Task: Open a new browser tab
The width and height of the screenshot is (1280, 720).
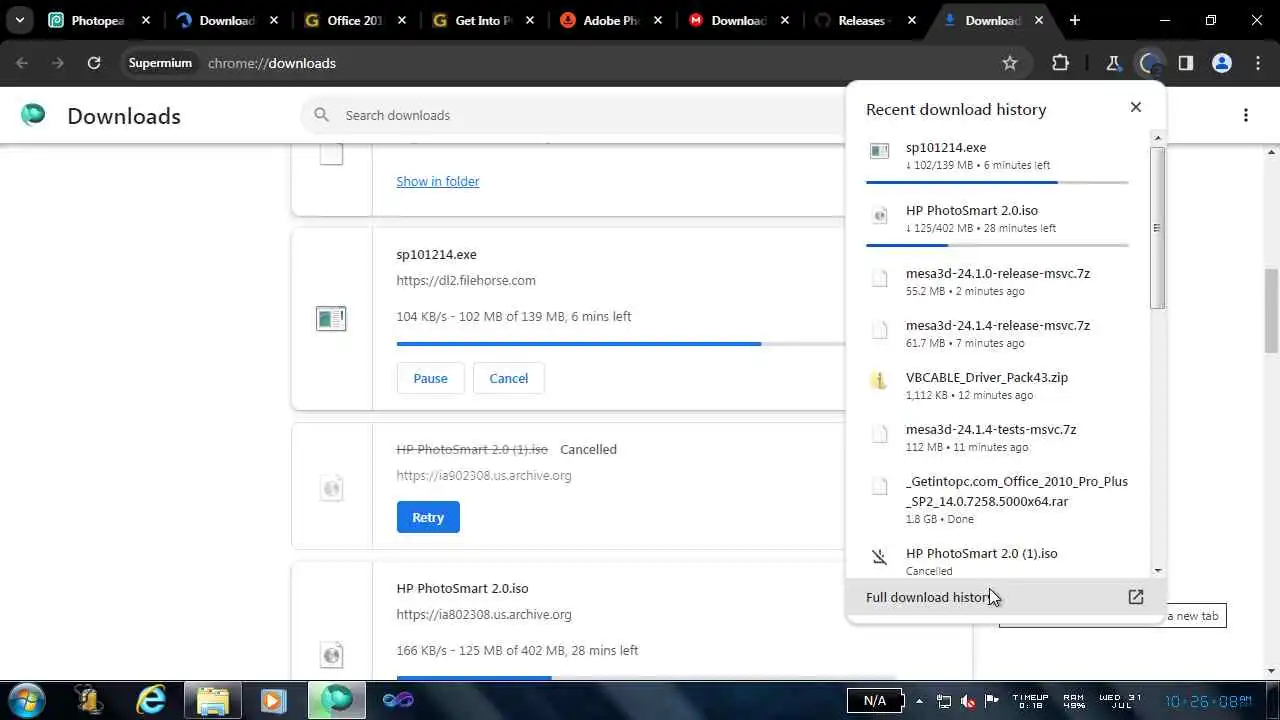Action: 1075,20
